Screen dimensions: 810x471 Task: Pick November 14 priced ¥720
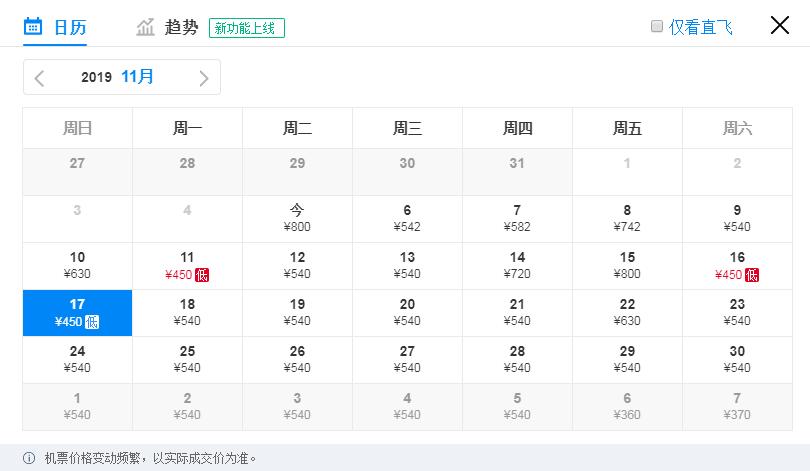(x=517, y=266)
